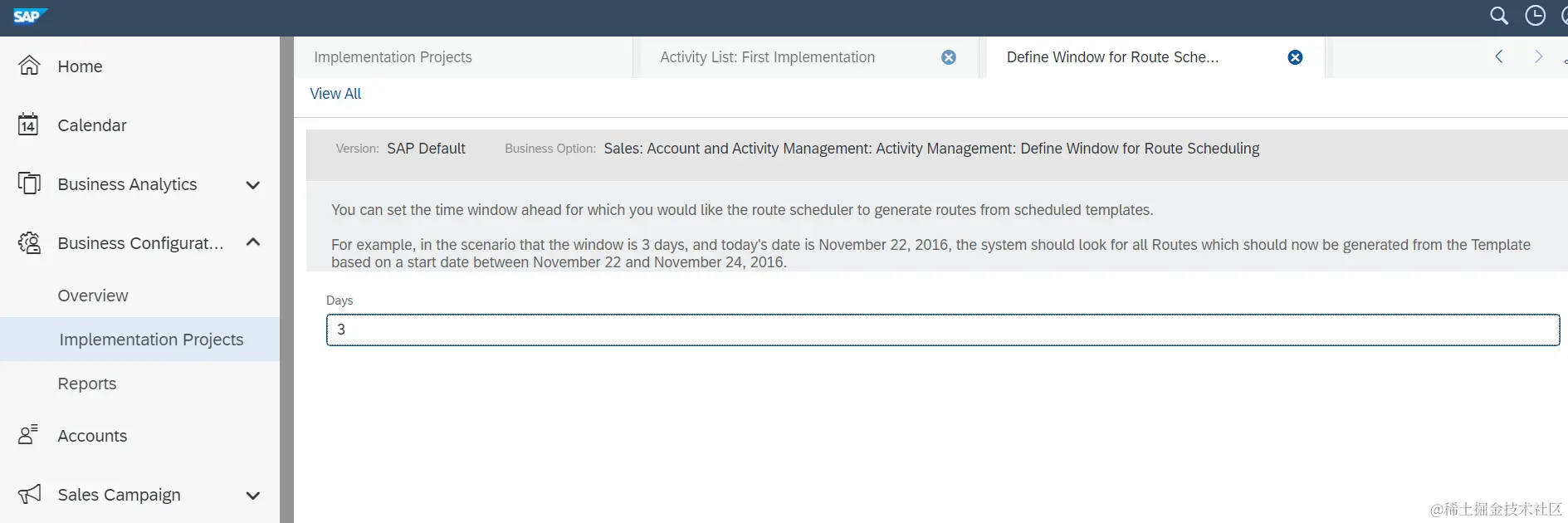Open Overview under Business Configuration
This screenshot has height=523, width=1568.
click(x=93, y=296)
